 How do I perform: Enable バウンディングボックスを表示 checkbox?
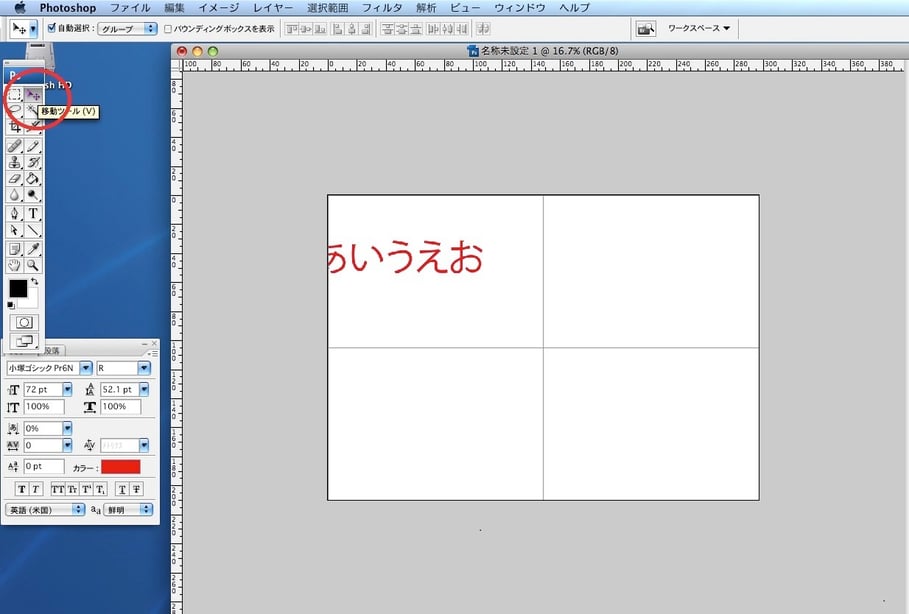point(167,29)
